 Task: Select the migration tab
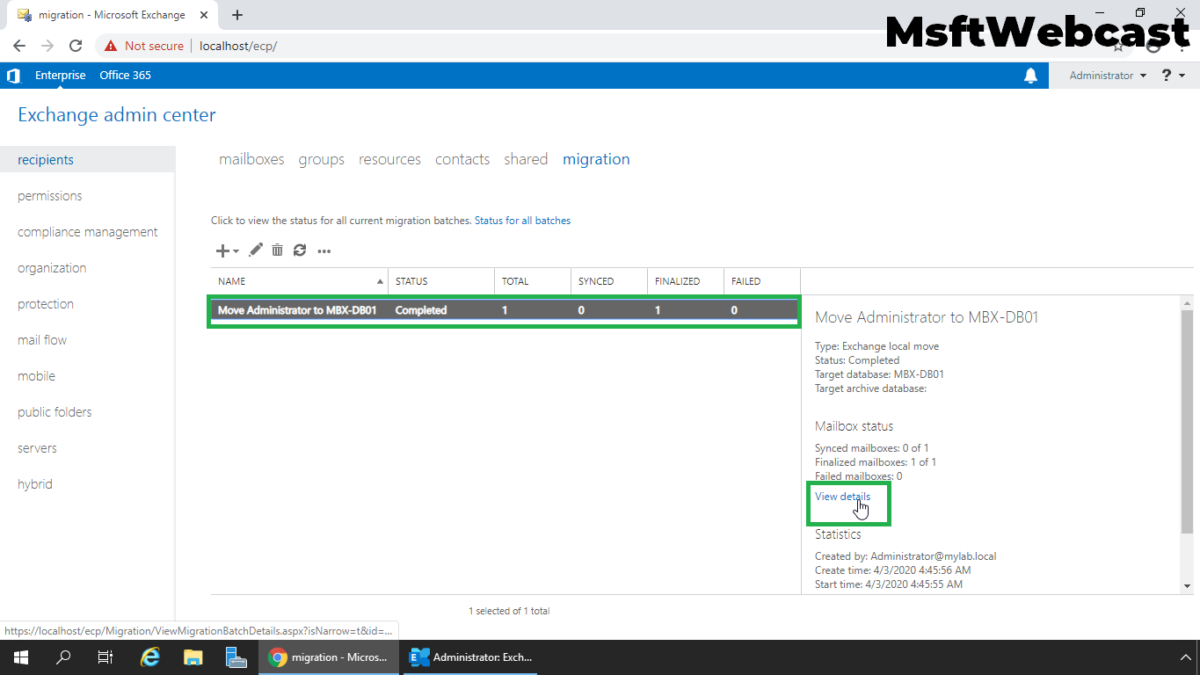pos(596,159)
